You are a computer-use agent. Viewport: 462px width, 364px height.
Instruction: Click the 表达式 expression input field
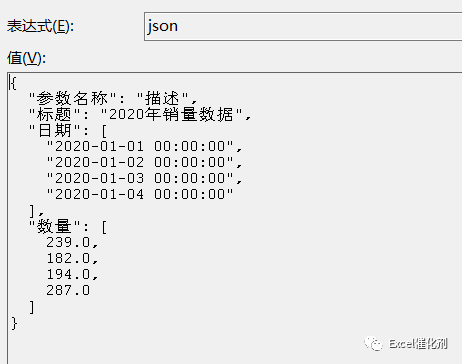[x=303, y=26]
